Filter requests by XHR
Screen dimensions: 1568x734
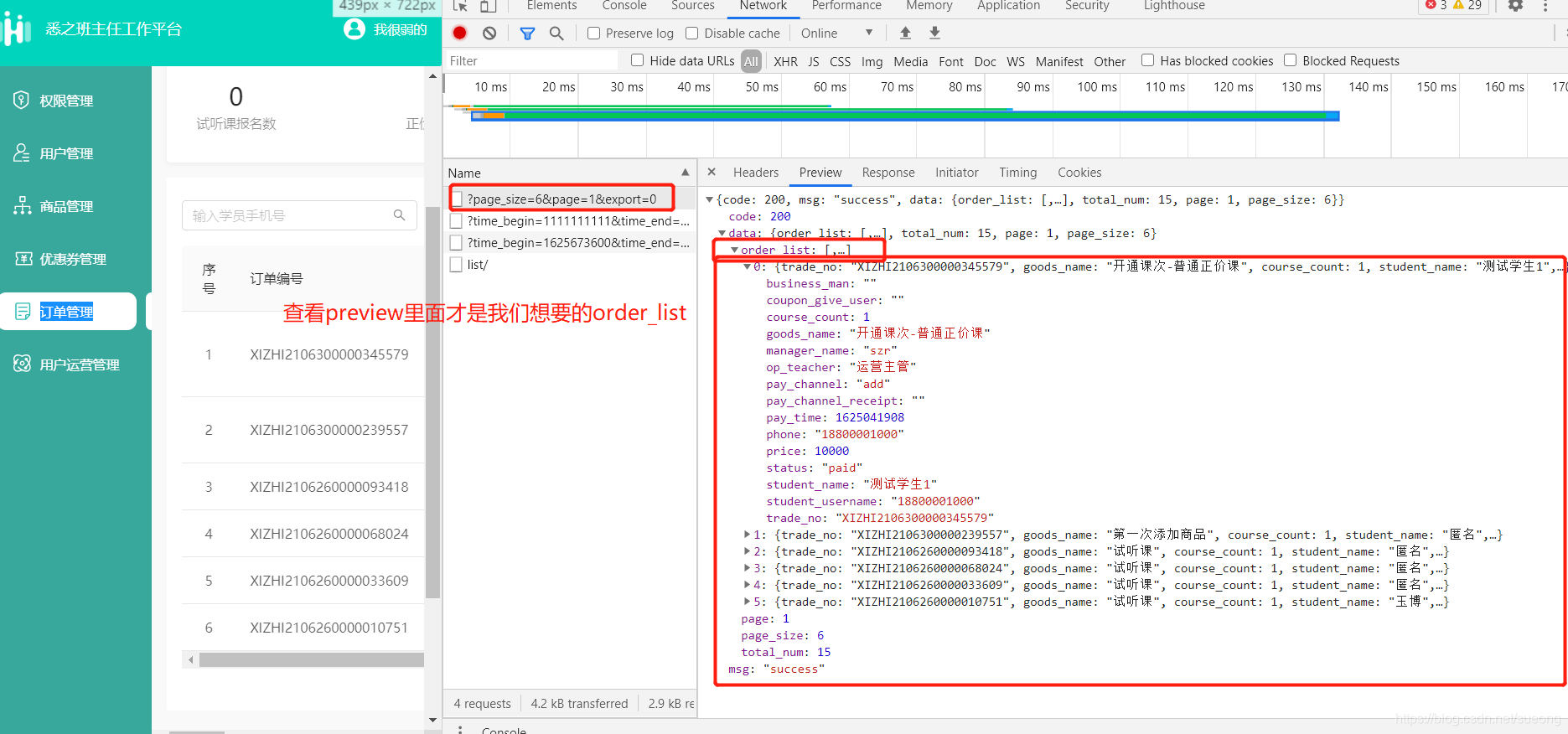tap(785, 61)
